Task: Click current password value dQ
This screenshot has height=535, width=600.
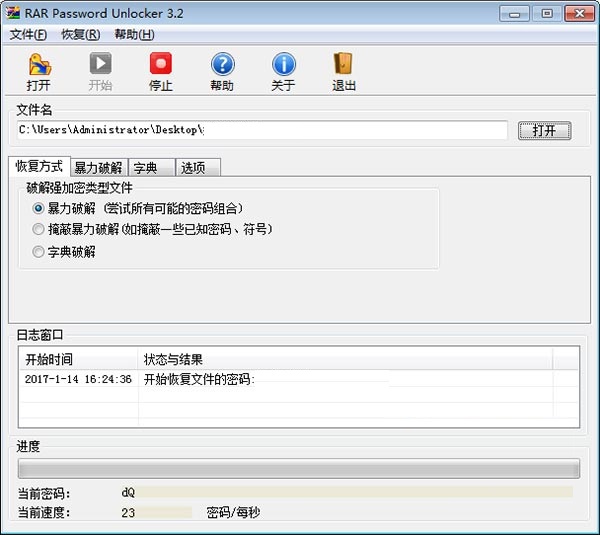Action: tap(128, 493)
